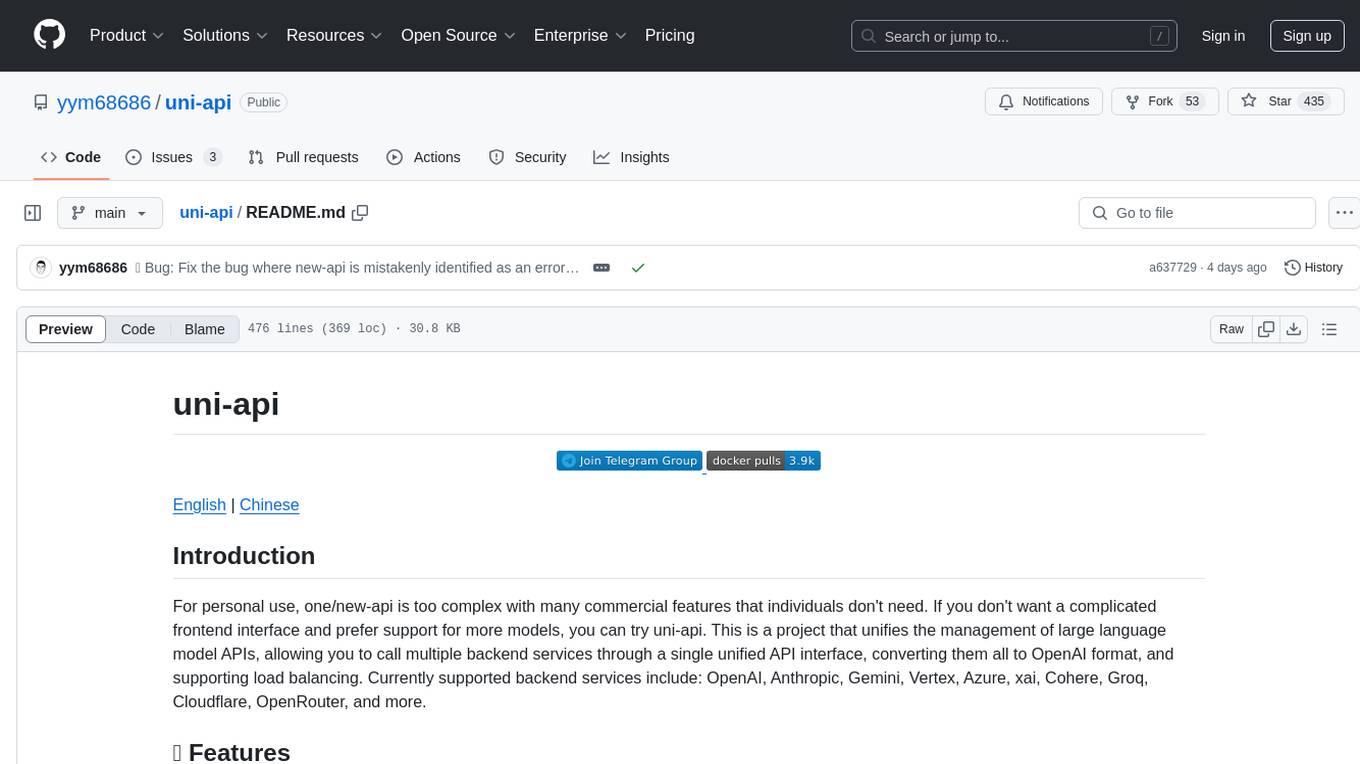Open the GitHub homepage logo

coord(49,35)
